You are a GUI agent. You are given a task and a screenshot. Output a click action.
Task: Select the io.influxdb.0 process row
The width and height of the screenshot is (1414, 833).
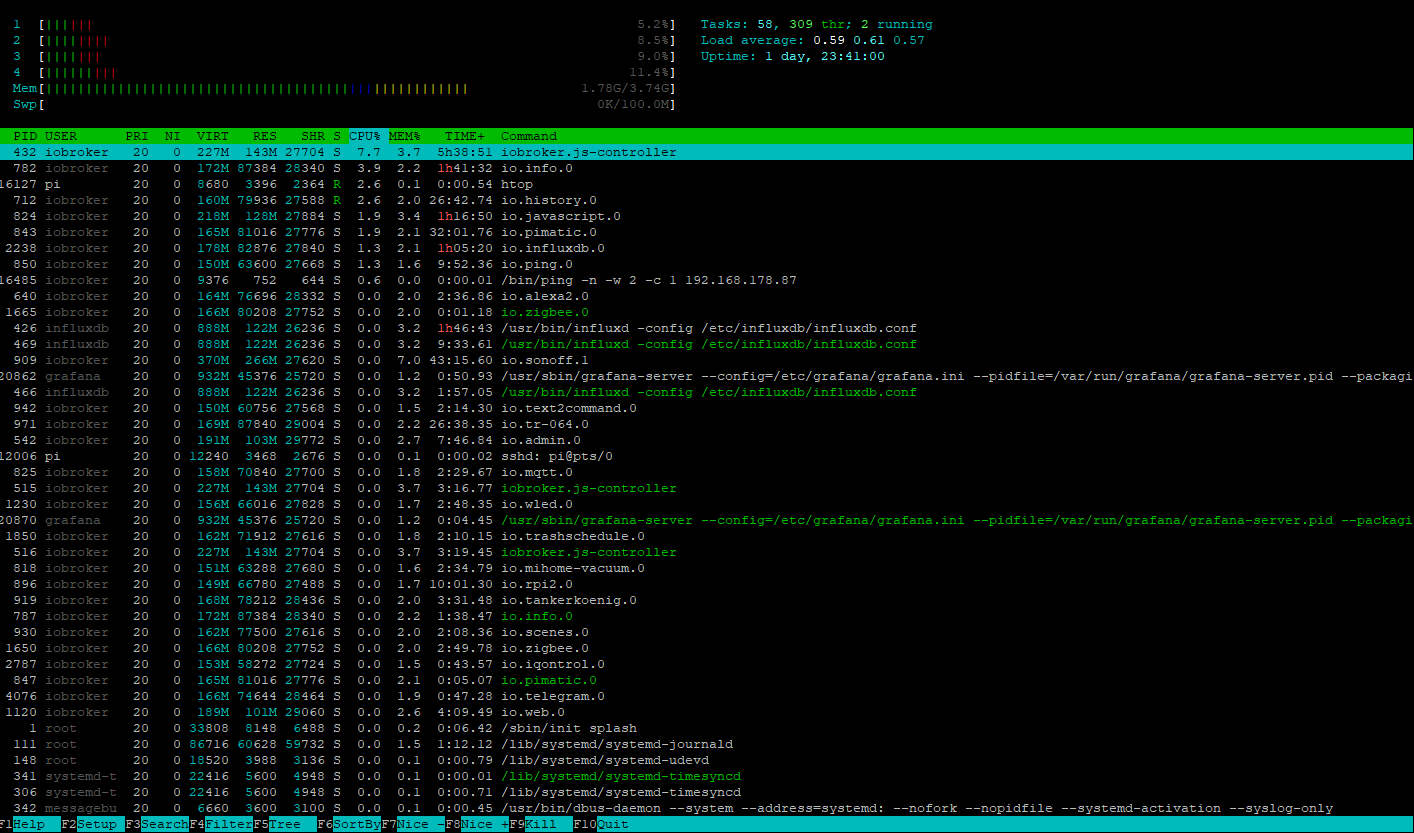(707, 248)
